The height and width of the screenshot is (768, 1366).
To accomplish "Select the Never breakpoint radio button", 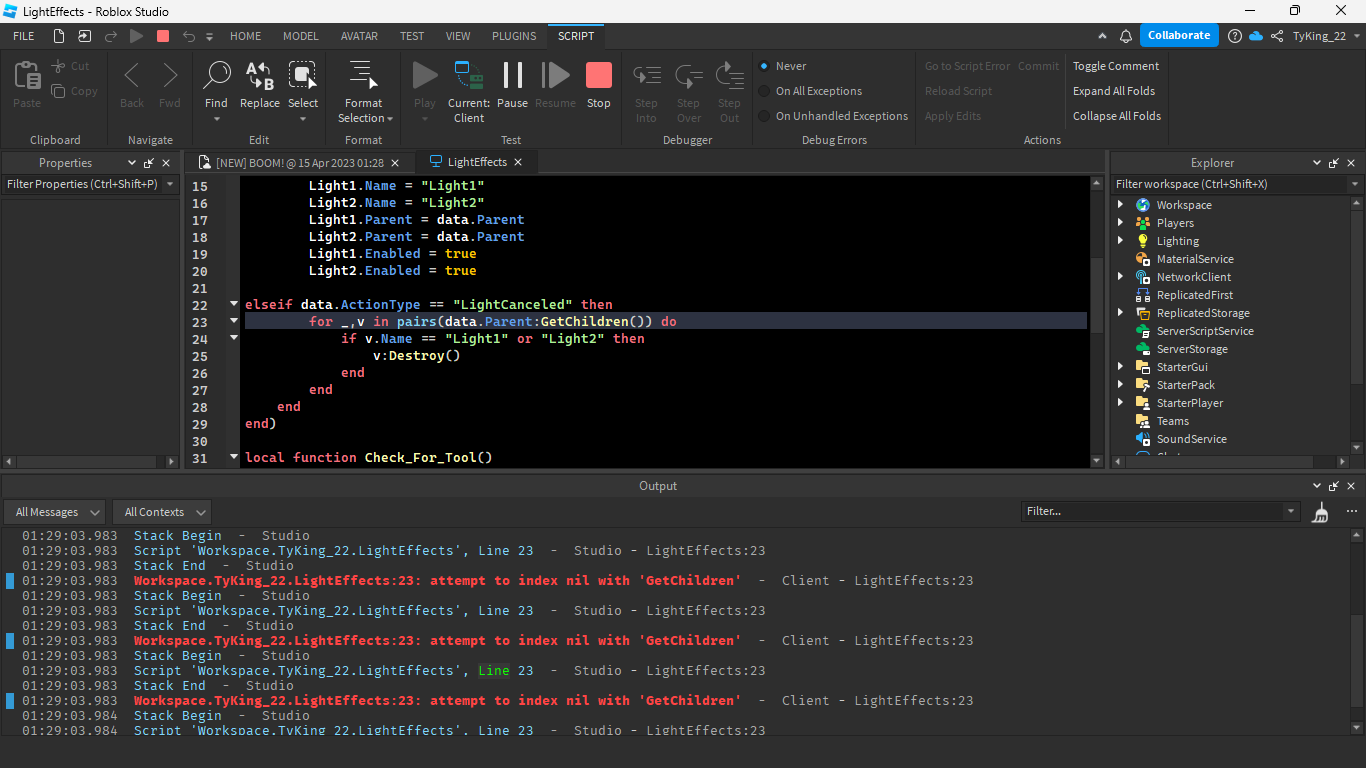I will (x=765, y=66).
